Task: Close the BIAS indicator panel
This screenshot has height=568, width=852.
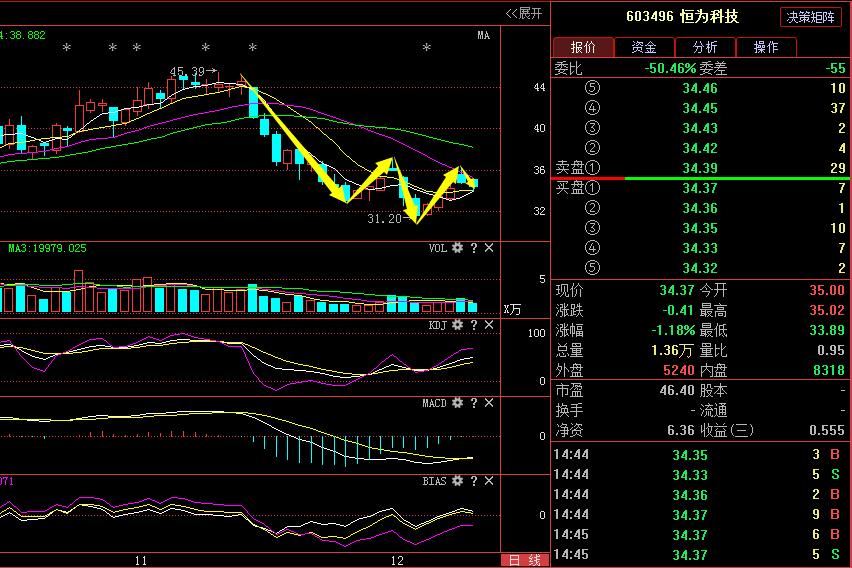Action: click(489, 481)
